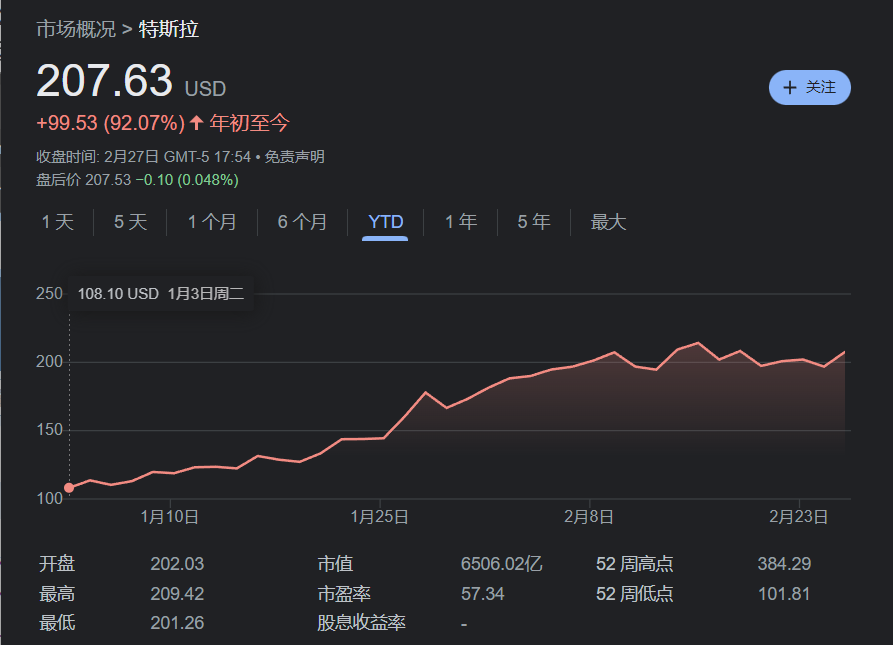The width and height of the screenshot is (893, 645).
Task: Click the 关注 follow button
Action: coord(810,87)
